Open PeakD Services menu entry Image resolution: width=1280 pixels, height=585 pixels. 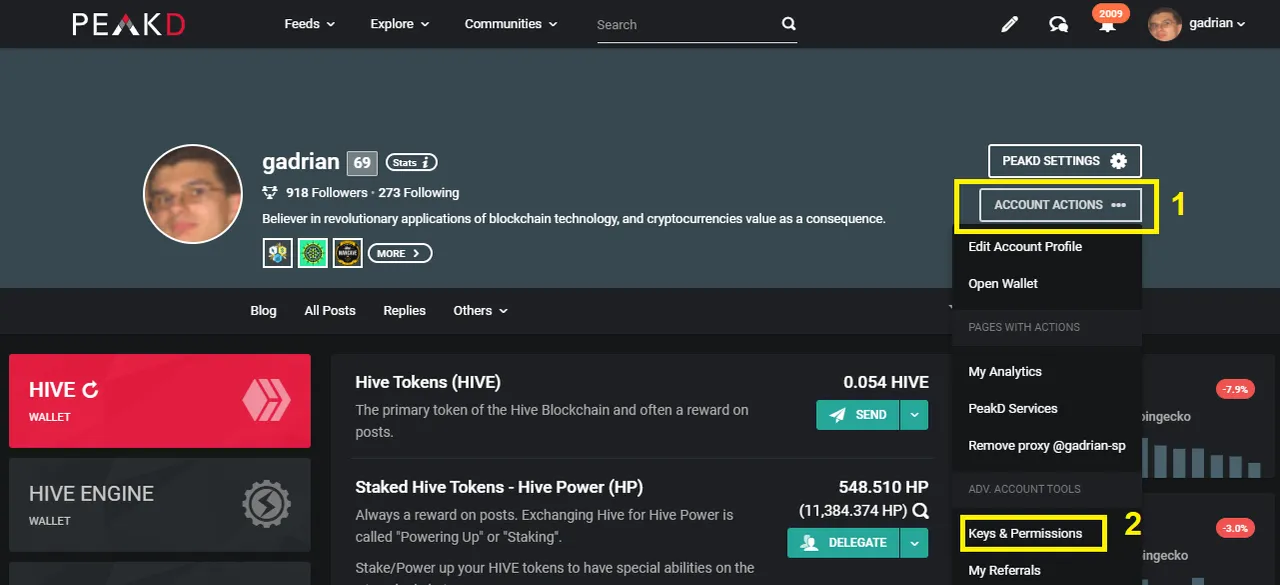point(1013,409)
